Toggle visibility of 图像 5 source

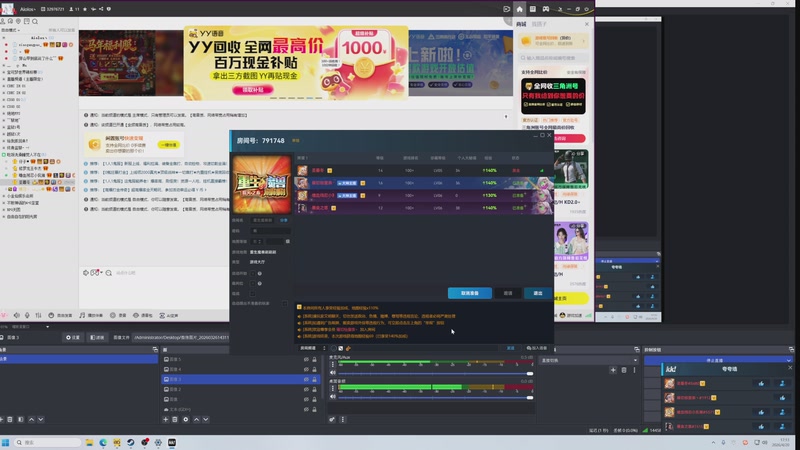coord(306,359)
